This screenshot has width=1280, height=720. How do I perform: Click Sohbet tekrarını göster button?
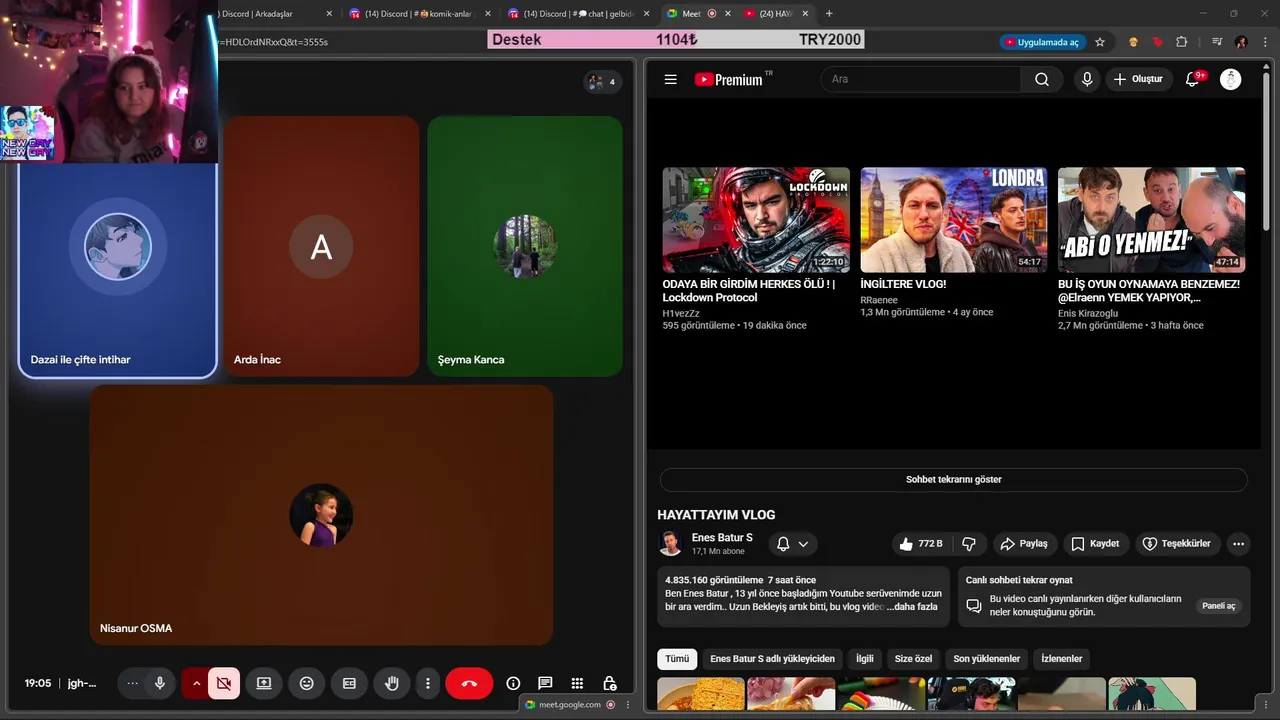point(953,479)
